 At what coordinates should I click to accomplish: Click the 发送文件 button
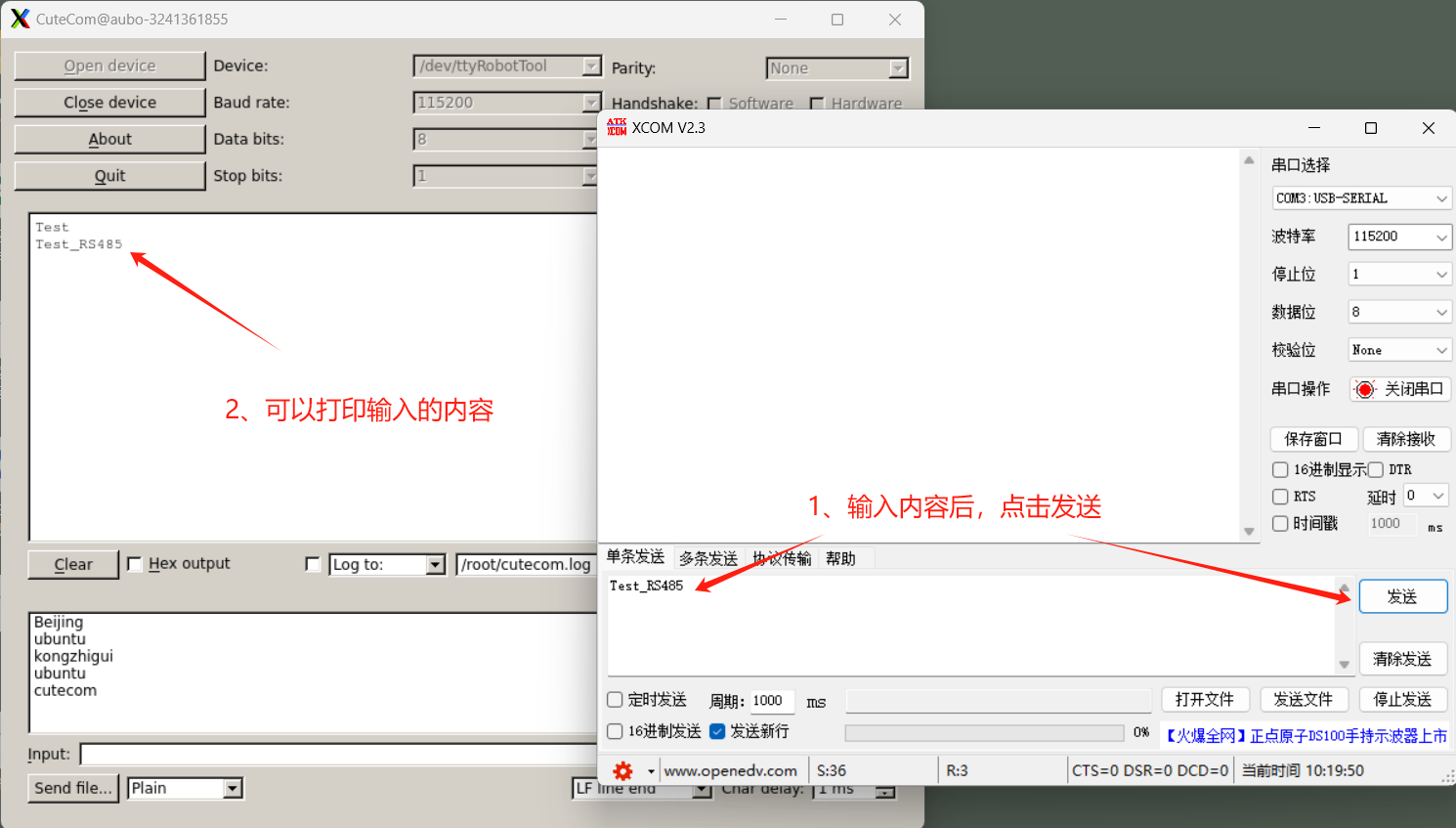(1304, 700)
